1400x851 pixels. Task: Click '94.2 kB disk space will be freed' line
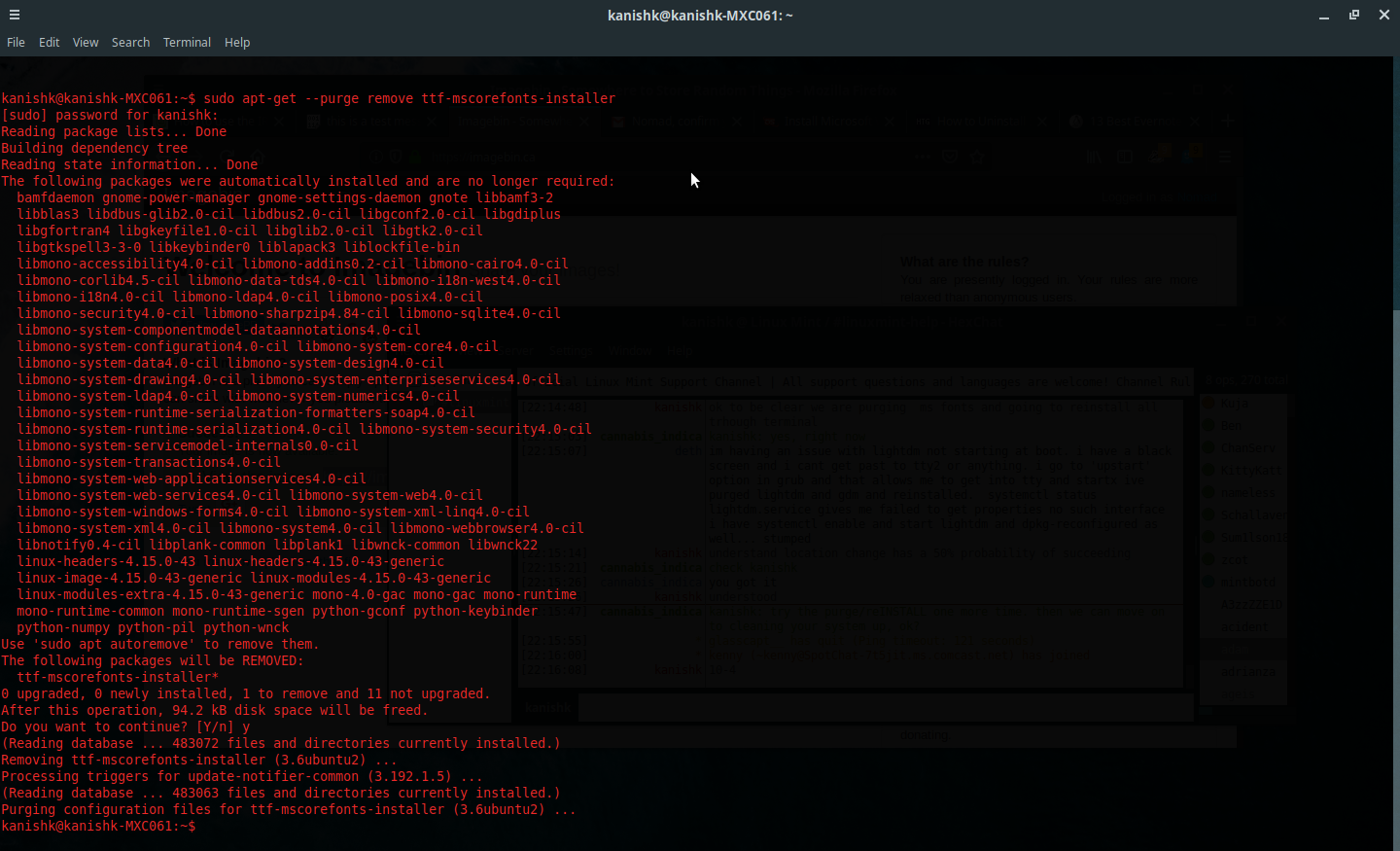coord(215,710)
